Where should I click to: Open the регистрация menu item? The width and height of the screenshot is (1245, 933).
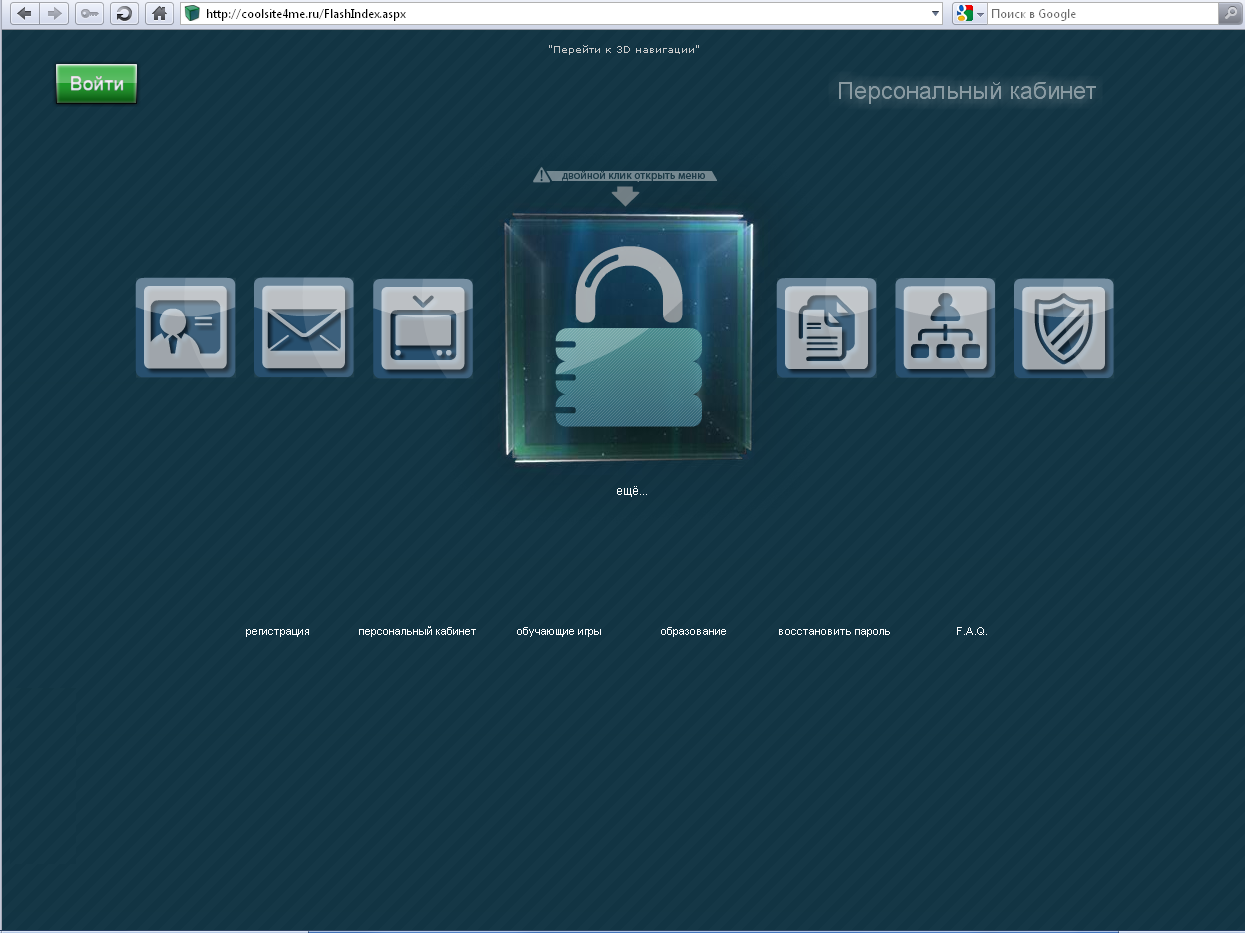tap(277, 631)
